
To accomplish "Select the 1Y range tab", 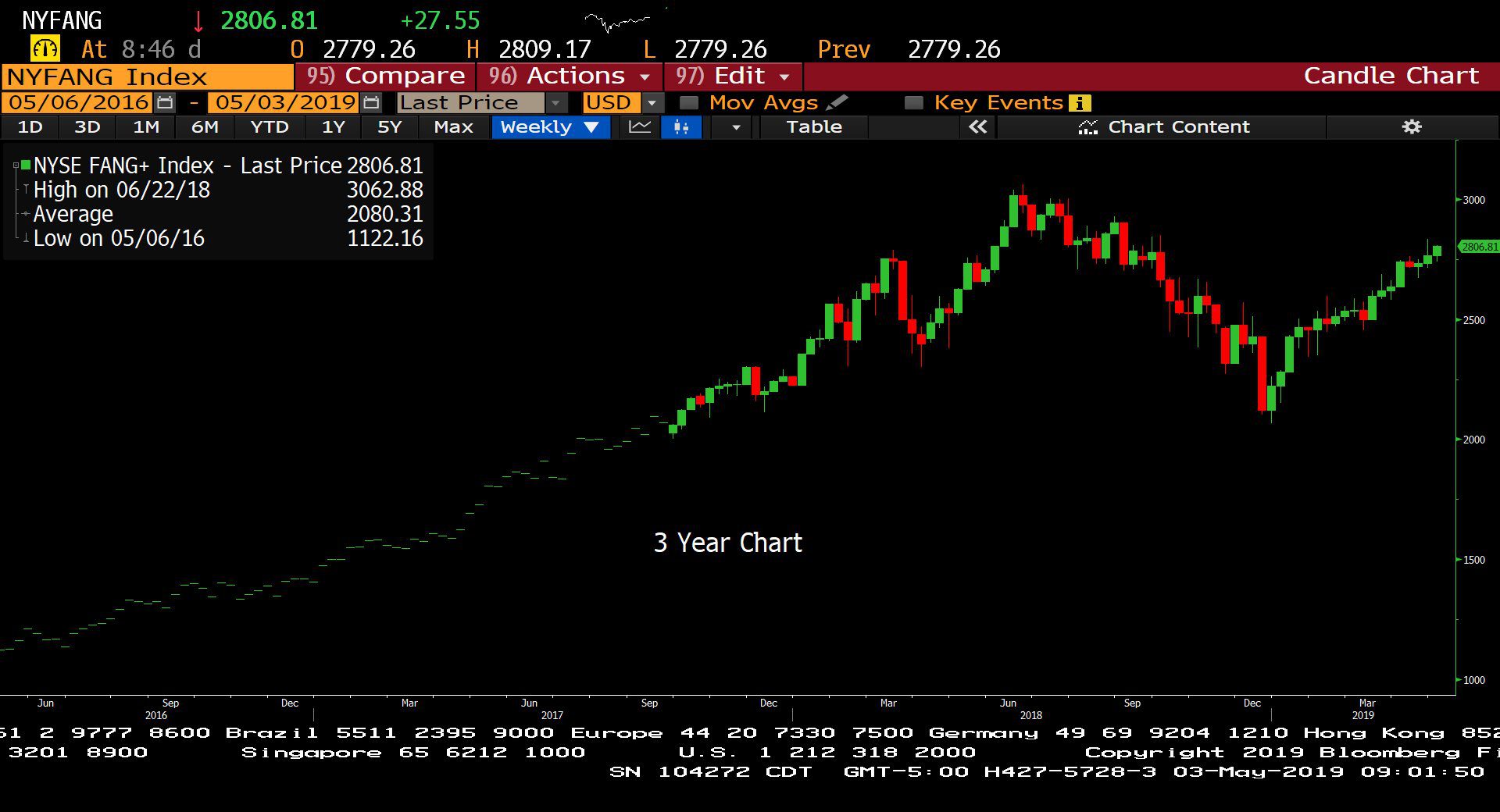I will tap(334, 127).
